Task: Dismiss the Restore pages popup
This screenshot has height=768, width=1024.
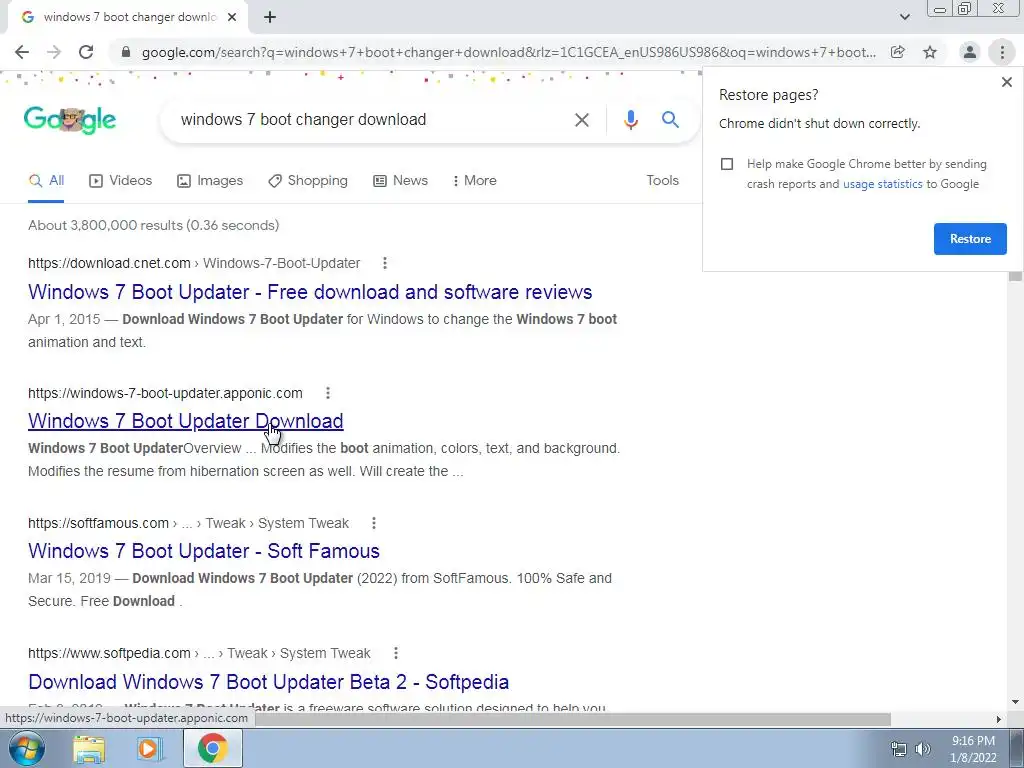Action: pos(1006,82)
